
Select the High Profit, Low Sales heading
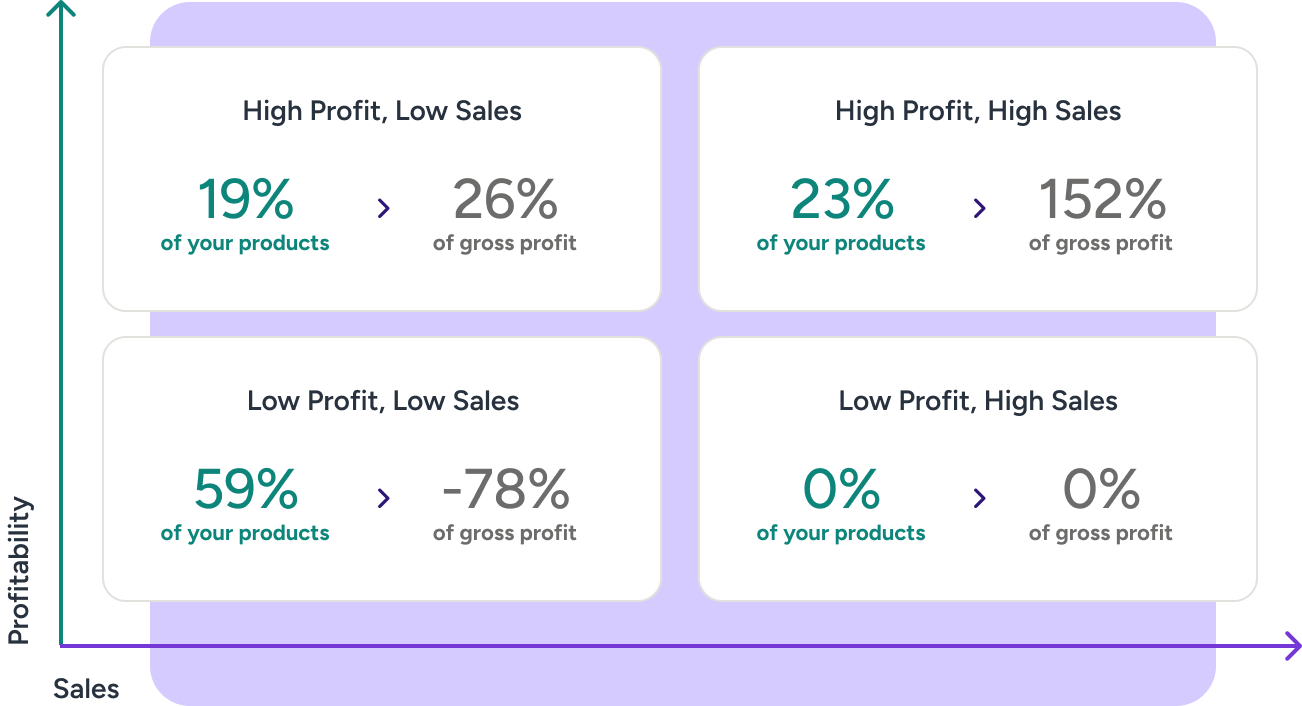point(382,111)
